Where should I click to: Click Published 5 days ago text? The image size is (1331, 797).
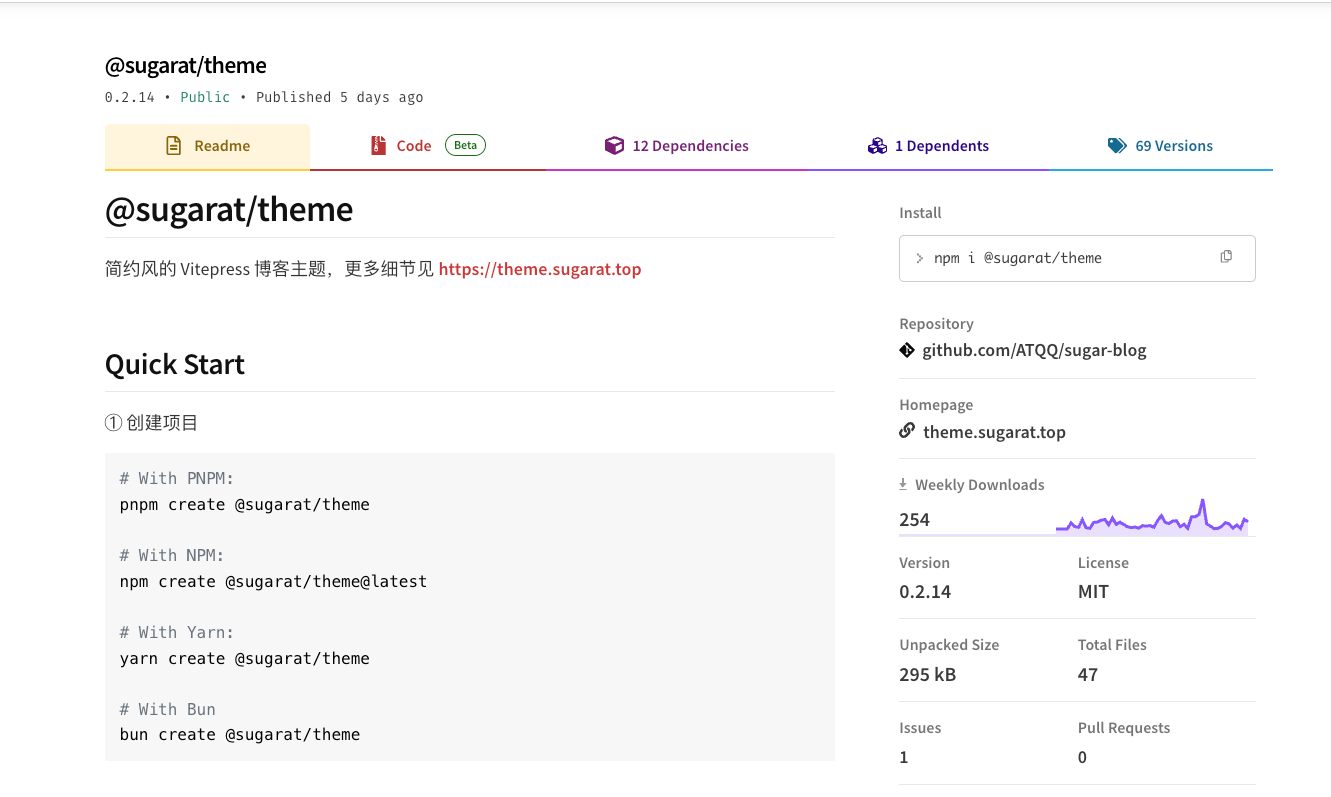(340, 97)
